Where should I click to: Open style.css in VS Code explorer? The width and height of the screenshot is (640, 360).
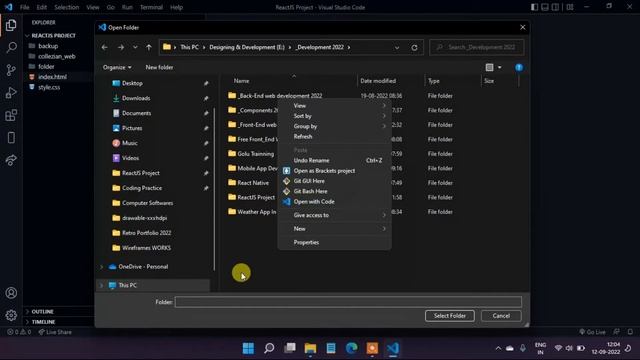[49, 87]
